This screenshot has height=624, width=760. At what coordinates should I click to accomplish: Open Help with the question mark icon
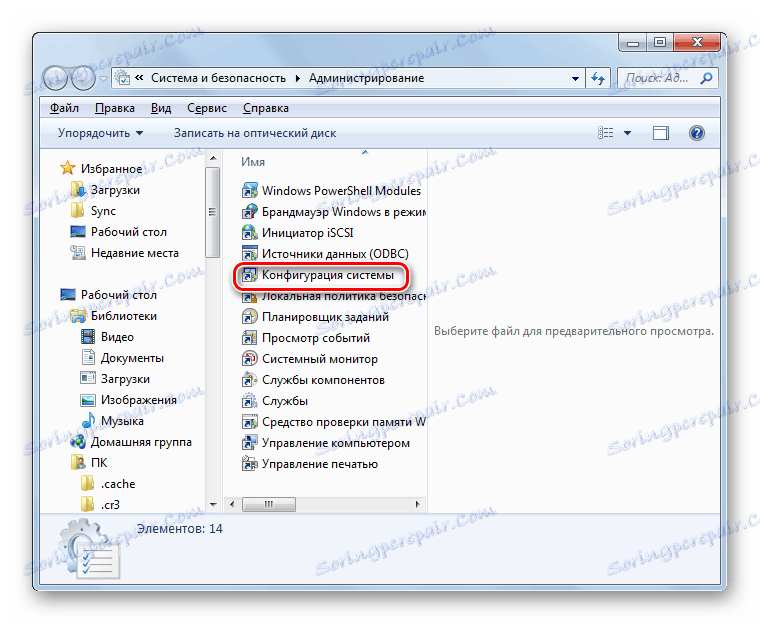click(x=697, y=132)
